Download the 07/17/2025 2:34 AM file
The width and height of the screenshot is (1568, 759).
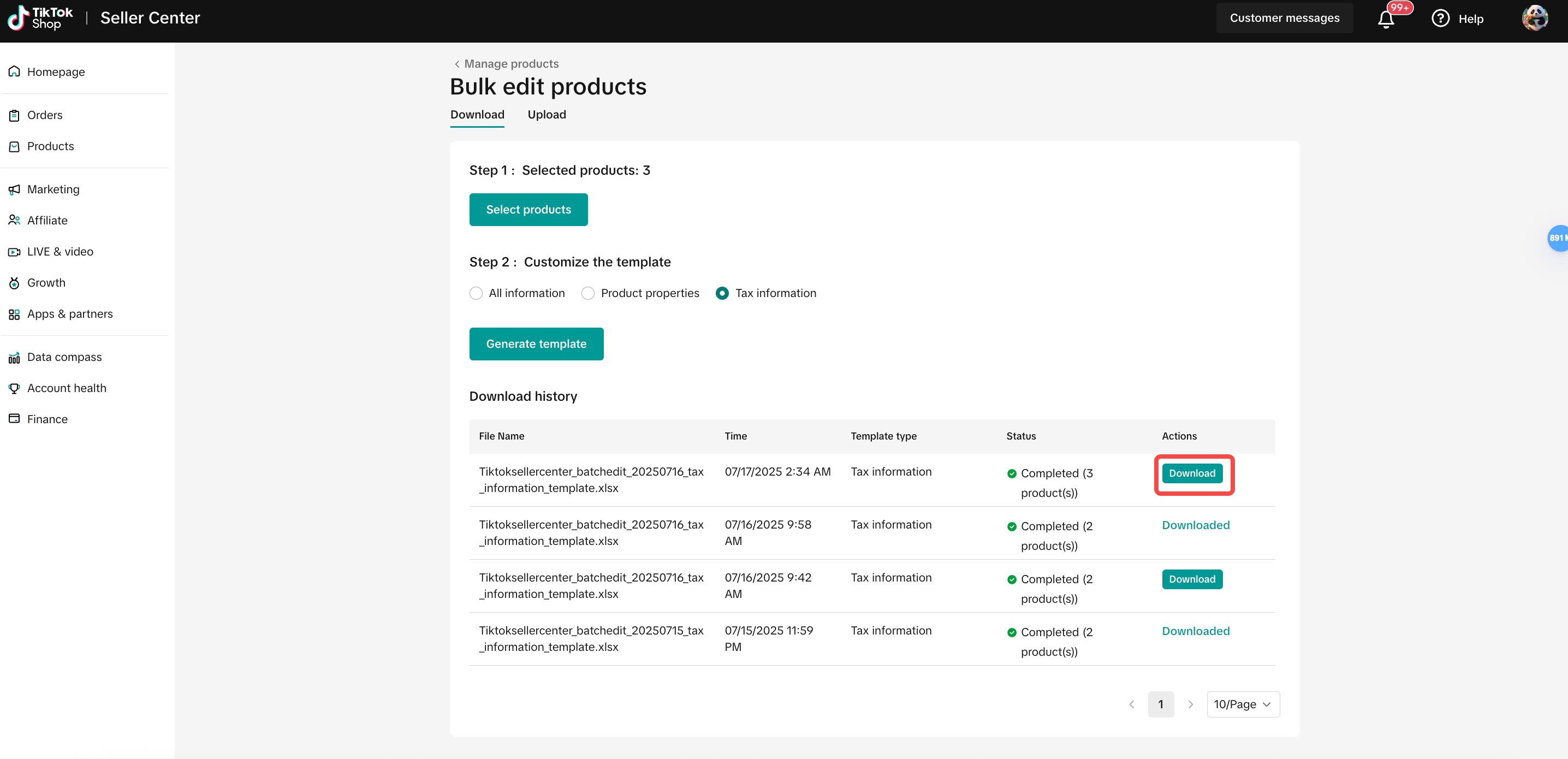(x=1192, y=473)
